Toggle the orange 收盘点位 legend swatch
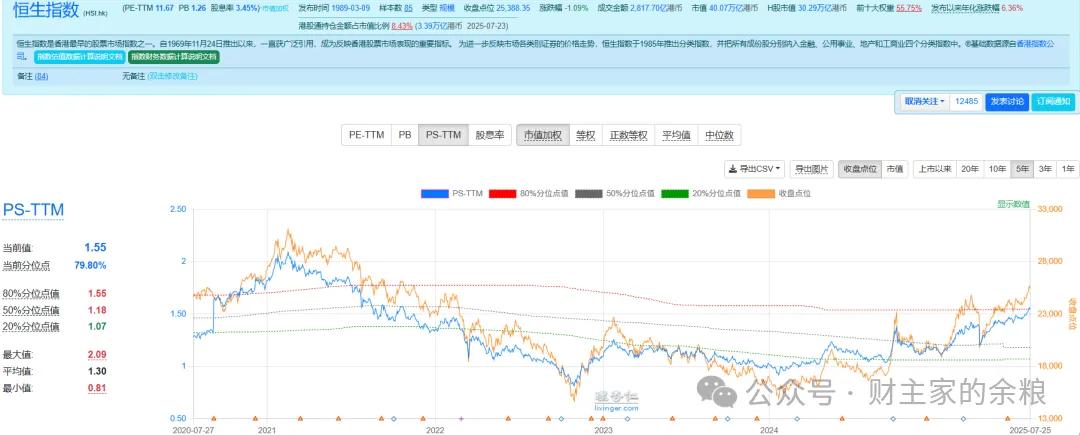Screen dimensions: 1080x435 [x=761, y=194]
